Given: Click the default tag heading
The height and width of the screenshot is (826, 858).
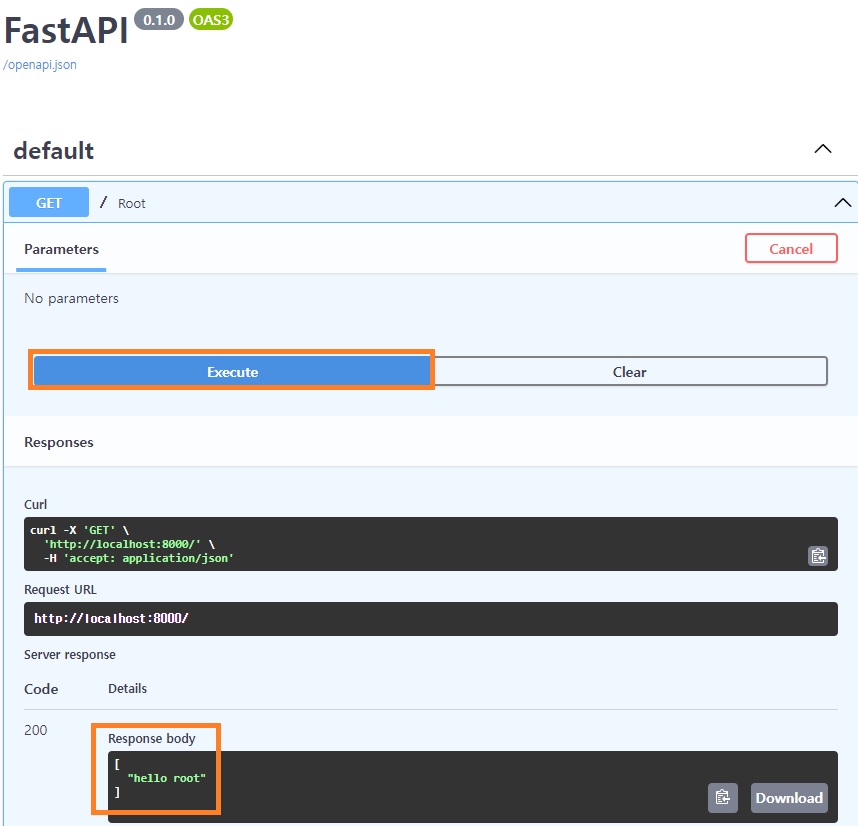Looking at the screenshot, I should pos(54,151).
